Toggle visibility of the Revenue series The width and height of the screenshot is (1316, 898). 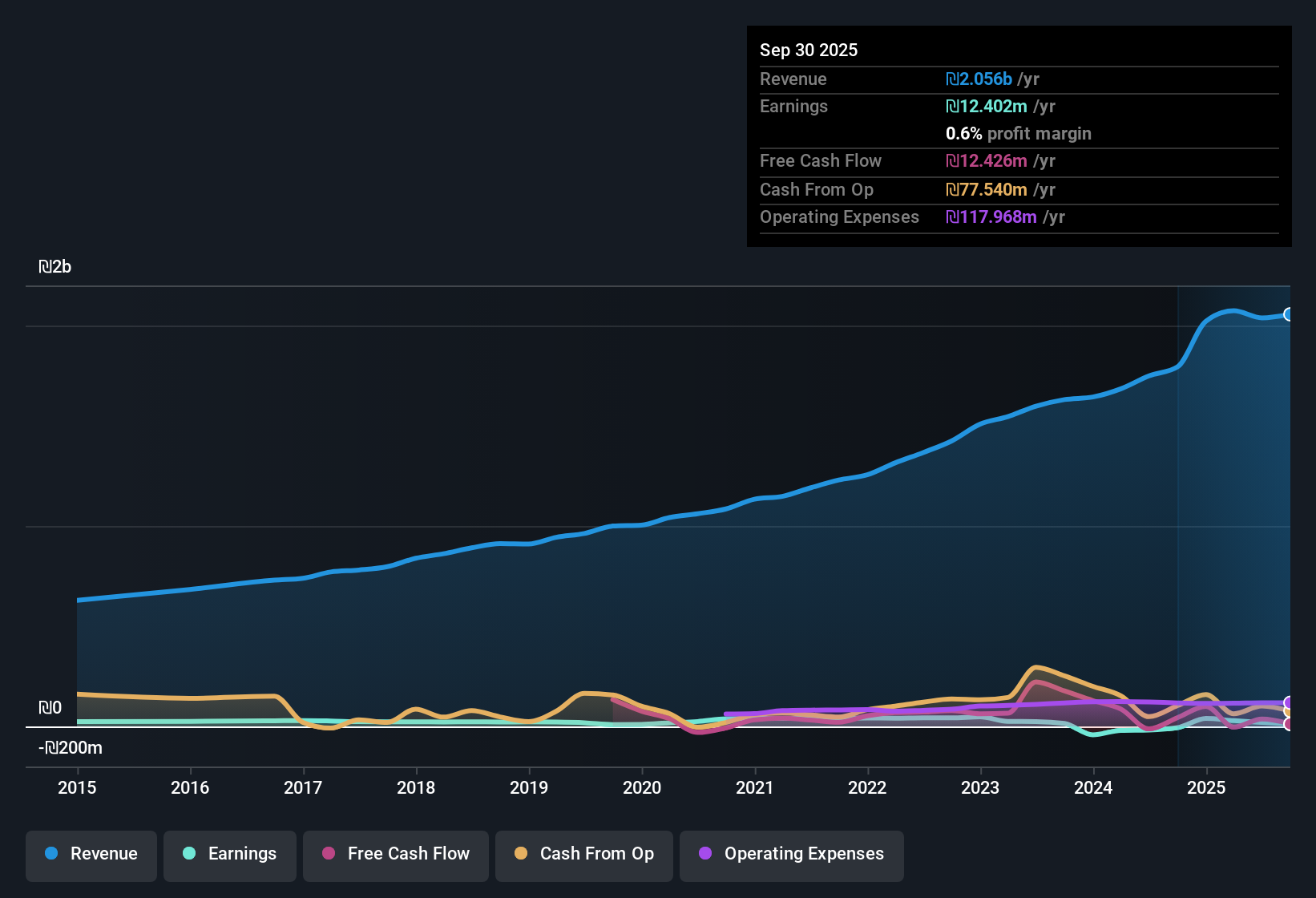tap(91, 854)
